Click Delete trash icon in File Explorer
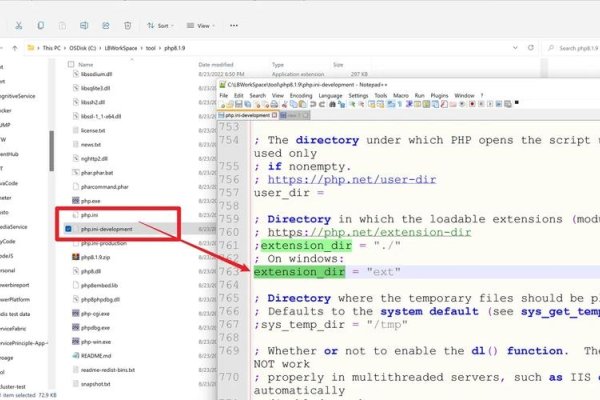This screenshot has height=400, width=600. (127, 26)
